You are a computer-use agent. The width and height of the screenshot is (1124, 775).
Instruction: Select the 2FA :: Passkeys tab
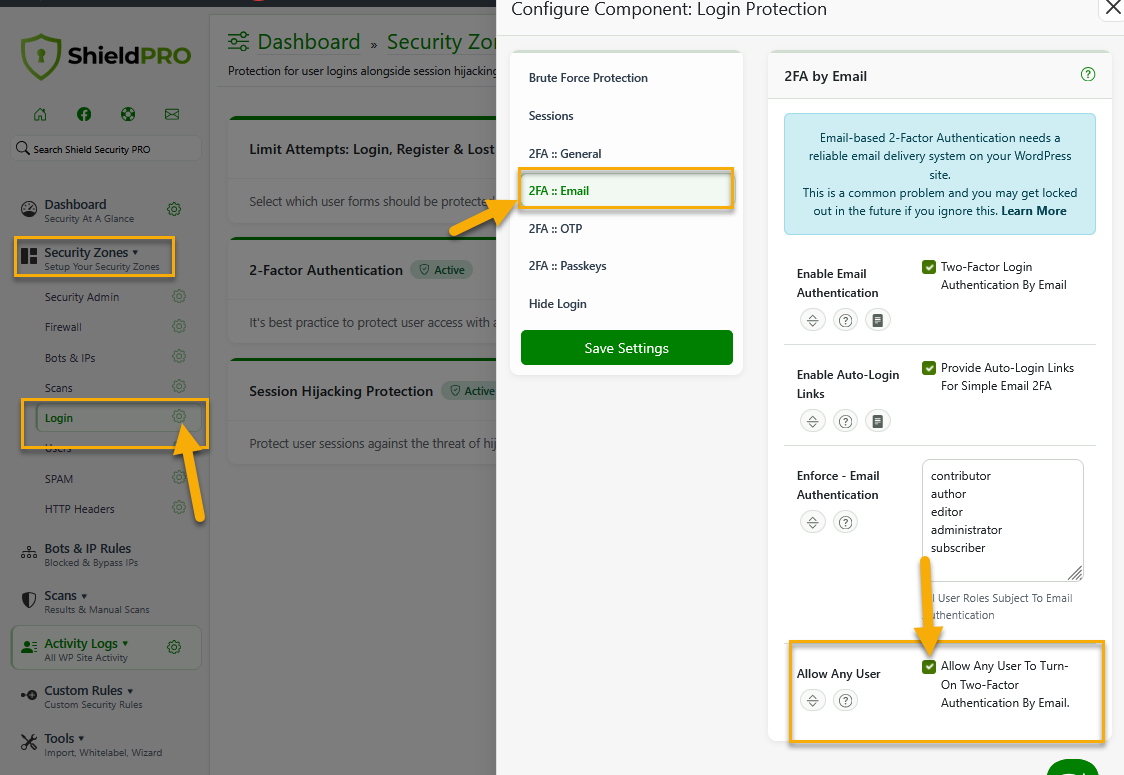click(567, 266)
